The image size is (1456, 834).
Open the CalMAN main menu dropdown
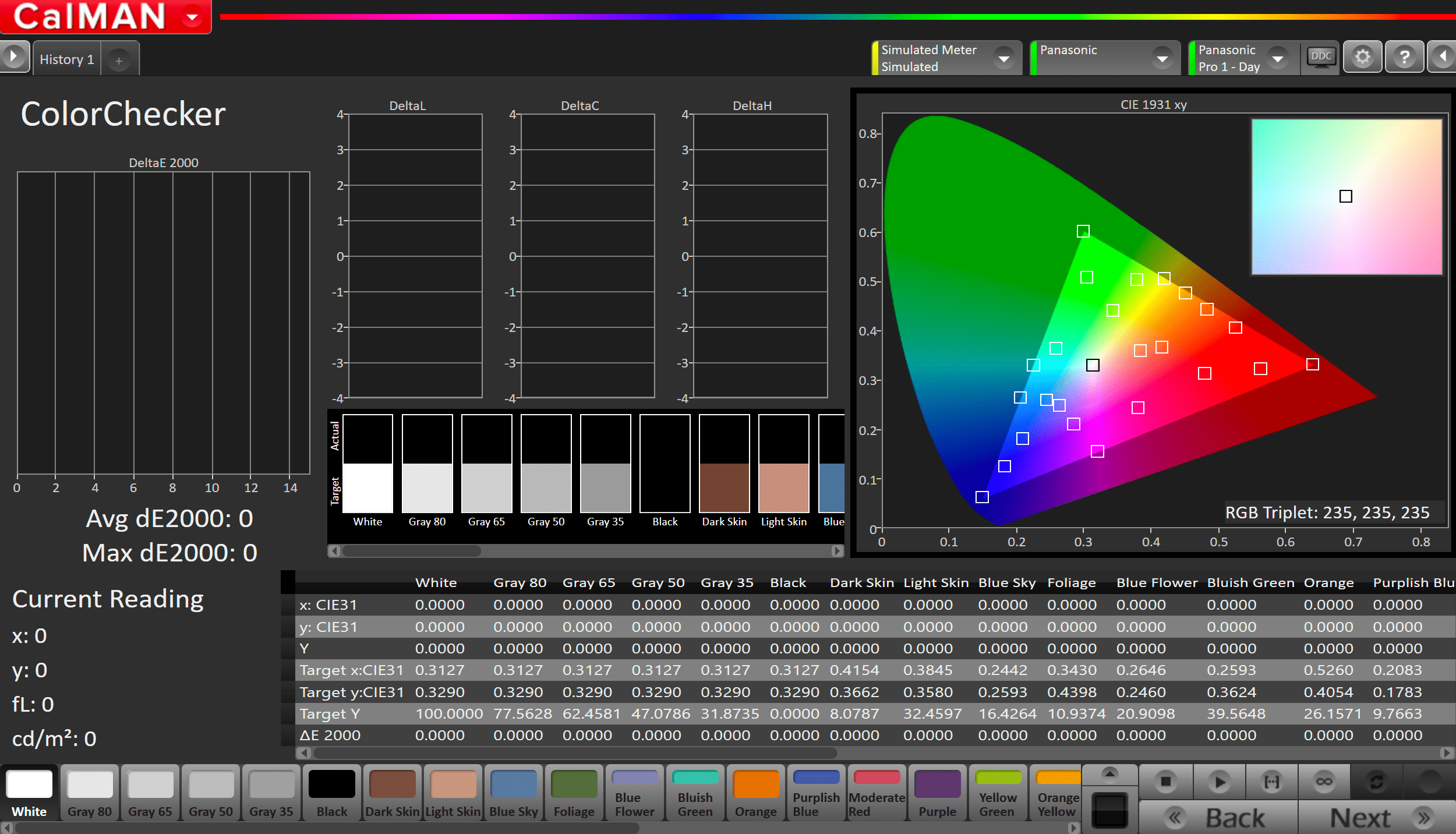coord(192,17)
